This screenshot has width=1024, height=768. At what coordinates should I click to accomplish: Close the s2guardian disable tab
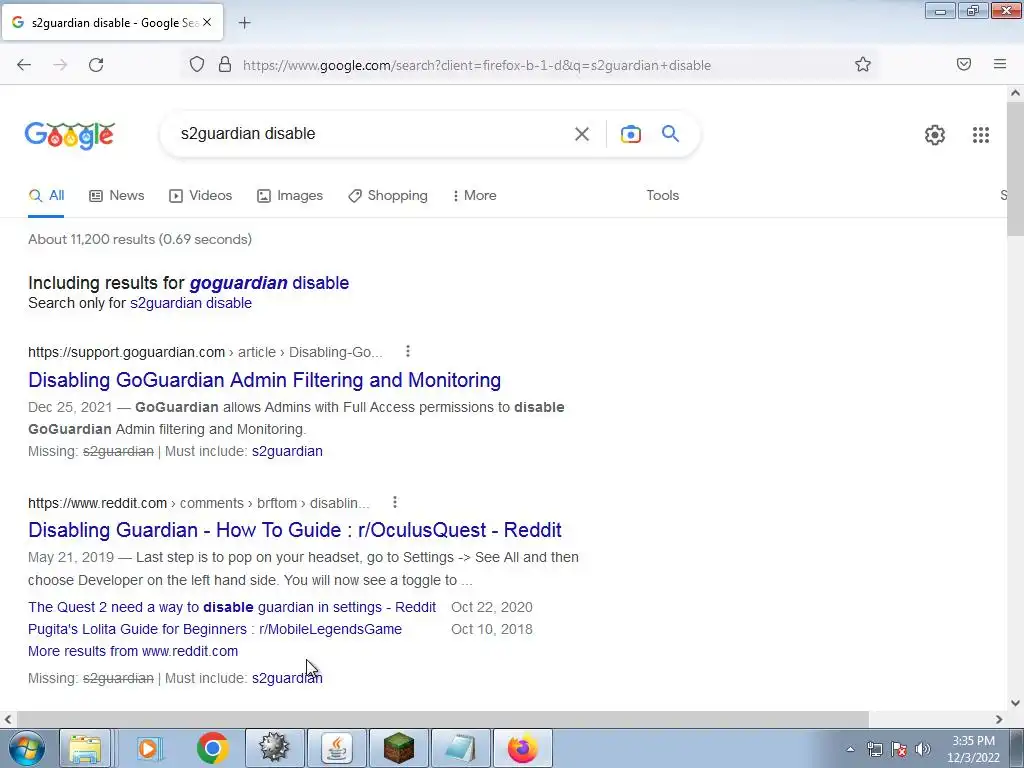(x=207, y=22)
